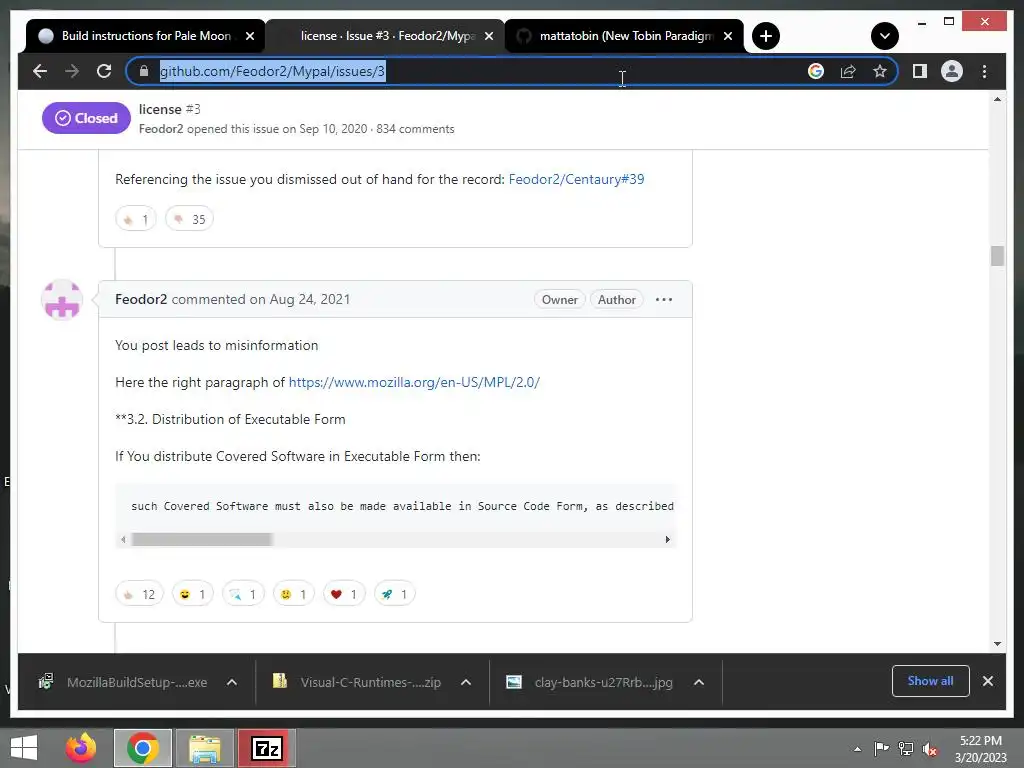The width and height of the screenshot is (1024, 768).
Task: Open Chrome three-dot menu
Action: coord(984,71)
